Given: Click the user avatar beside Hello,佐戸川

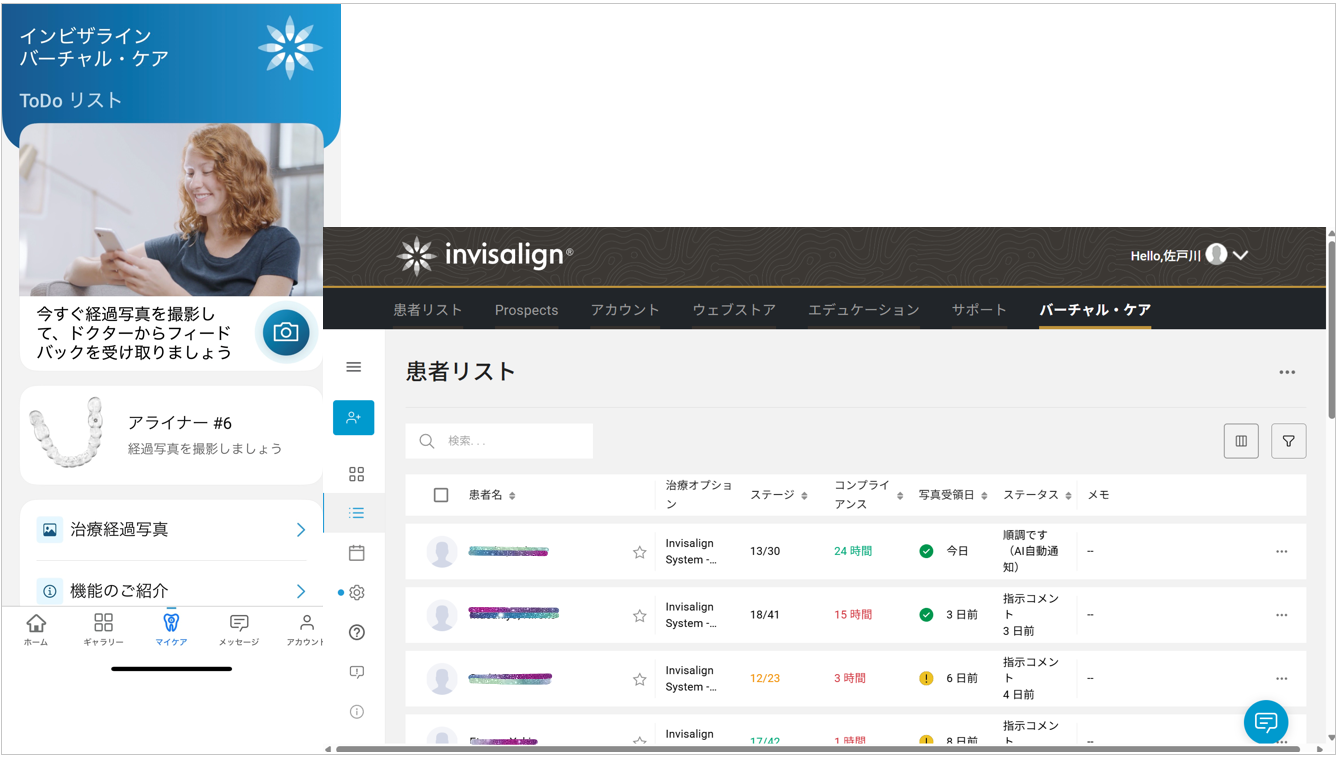Looking at the screenshot, I should [x=1216, y=254].
